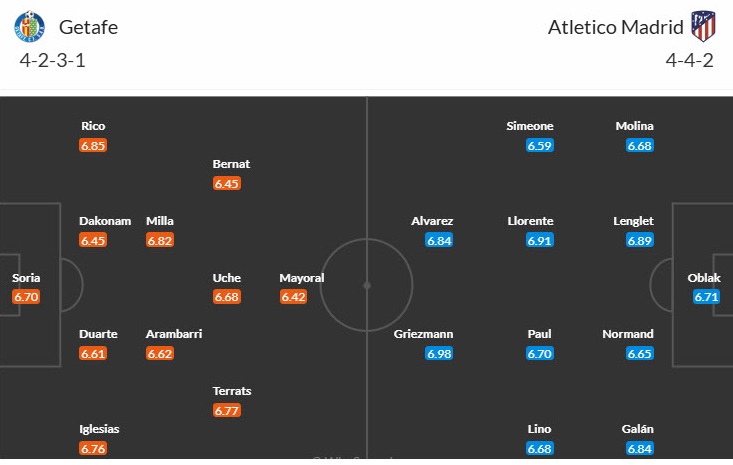Click the Getafe club crest icon
733x465 pixels.
click(x=29, y=27)
